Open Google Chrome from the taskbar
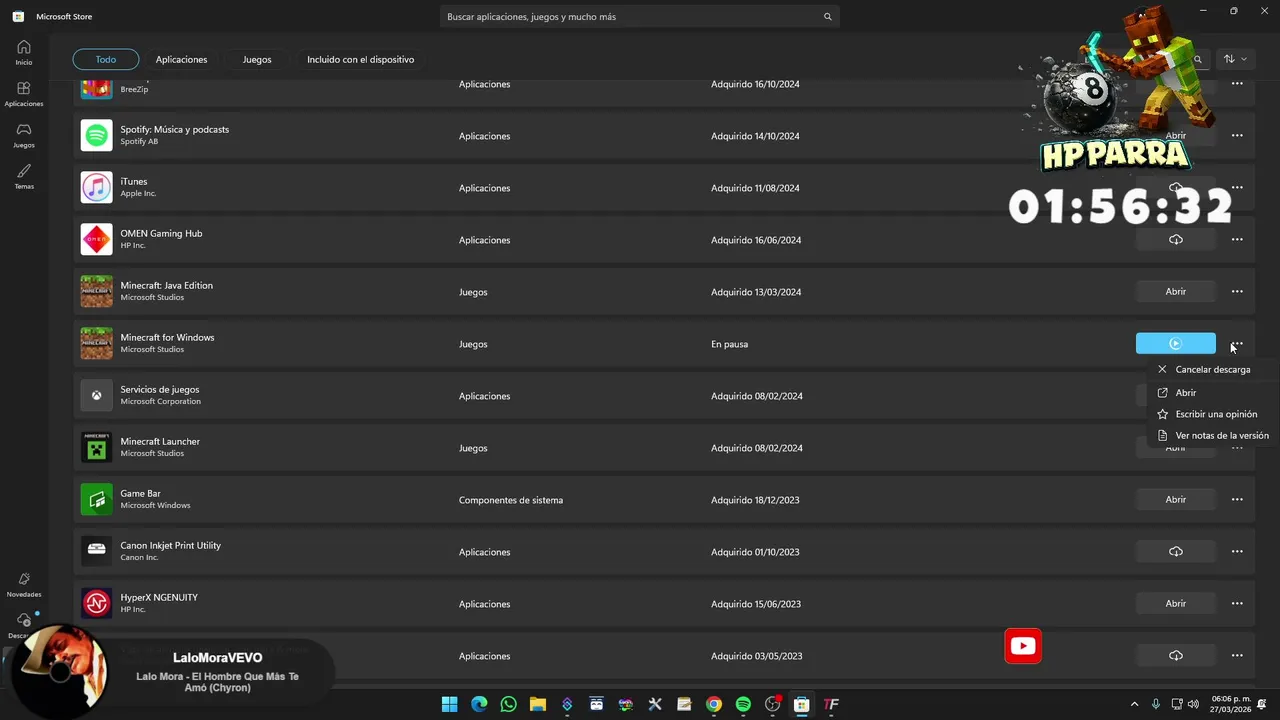This screenshot has width=1280, height=720. [713, 704]
